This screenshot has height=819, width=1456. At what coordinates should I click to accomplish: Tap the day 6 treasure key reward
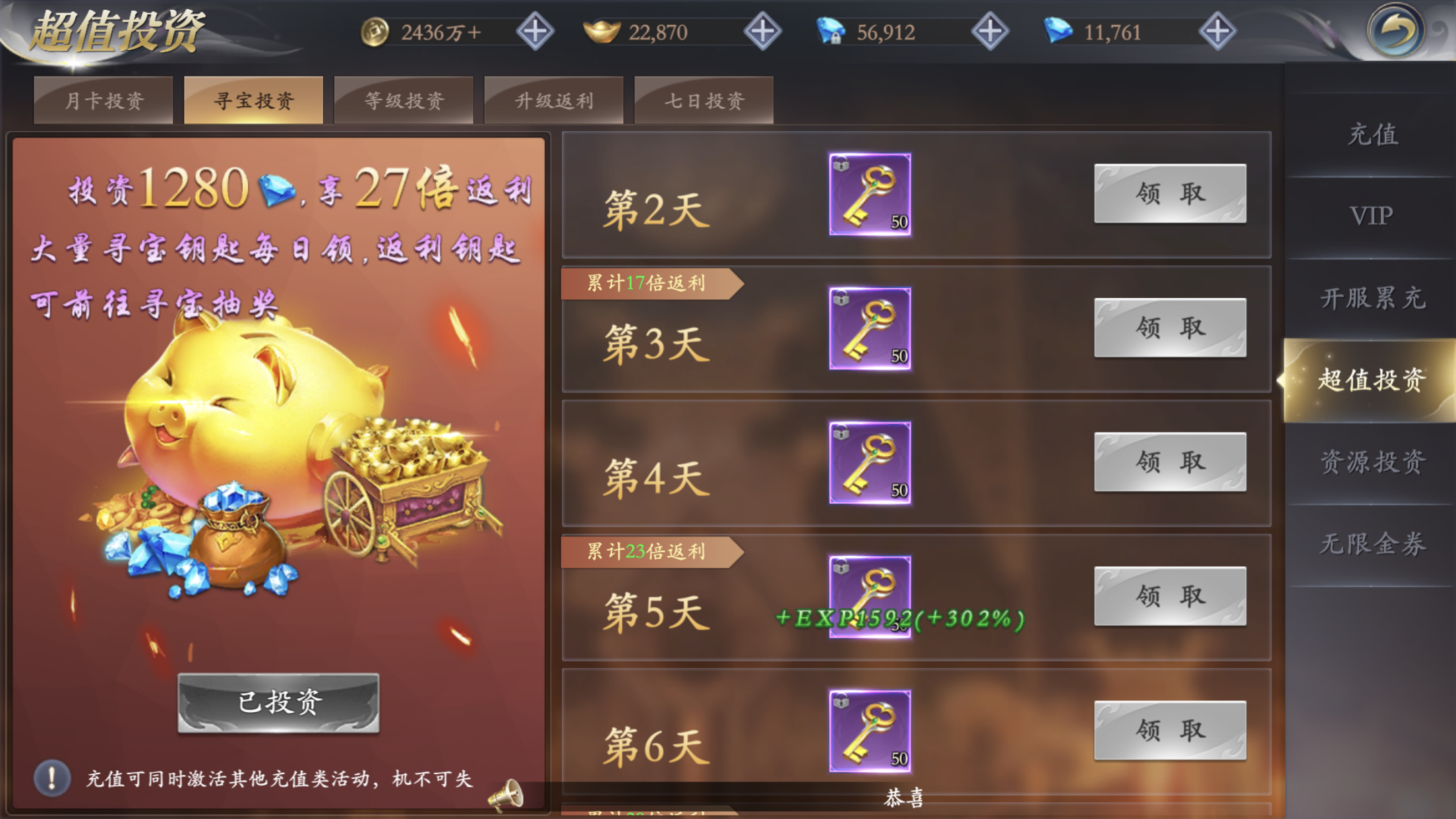point(870,731)
